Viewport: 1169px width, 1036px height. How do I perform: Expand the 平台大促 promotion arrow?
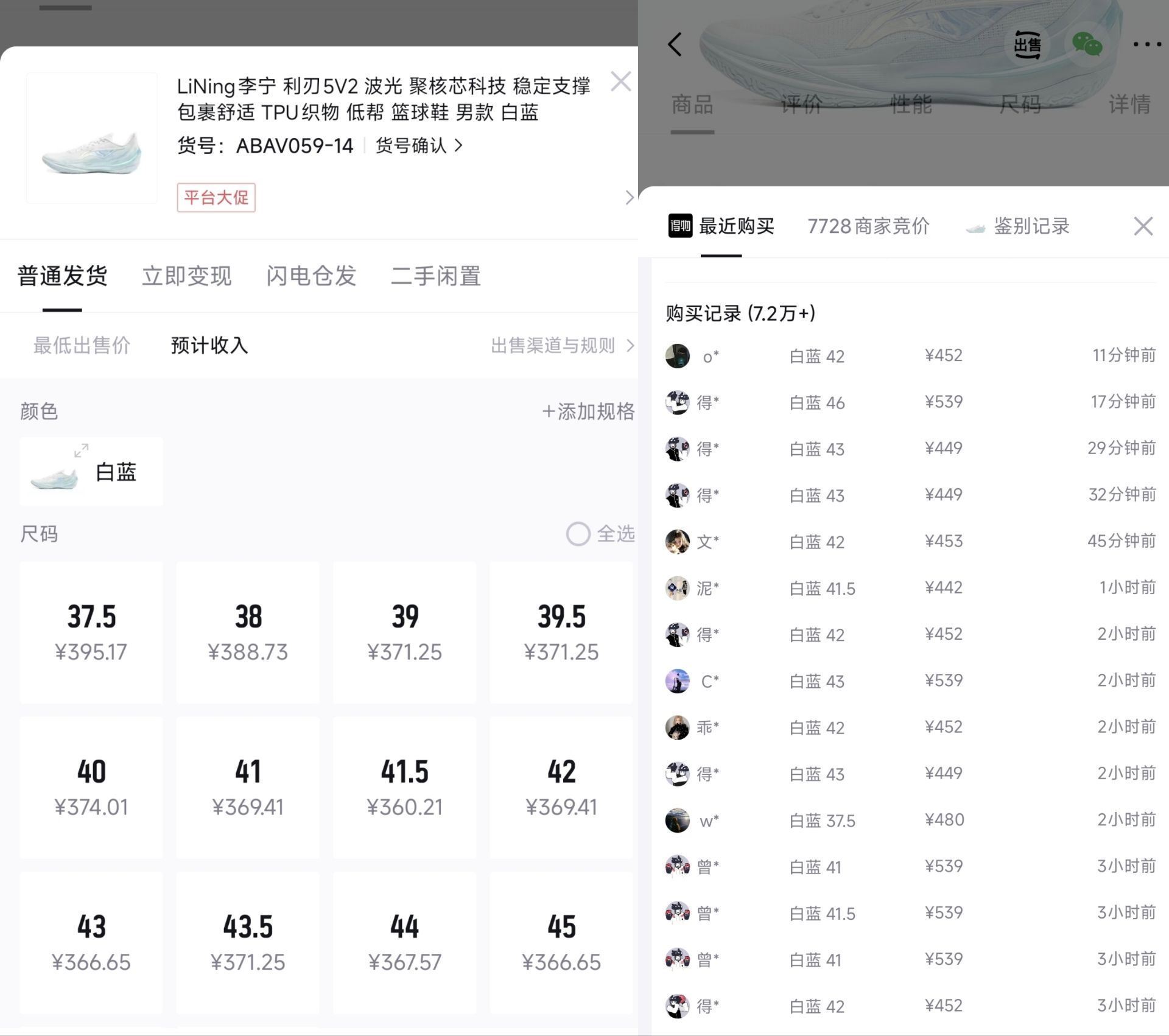(x=629, y=197)
